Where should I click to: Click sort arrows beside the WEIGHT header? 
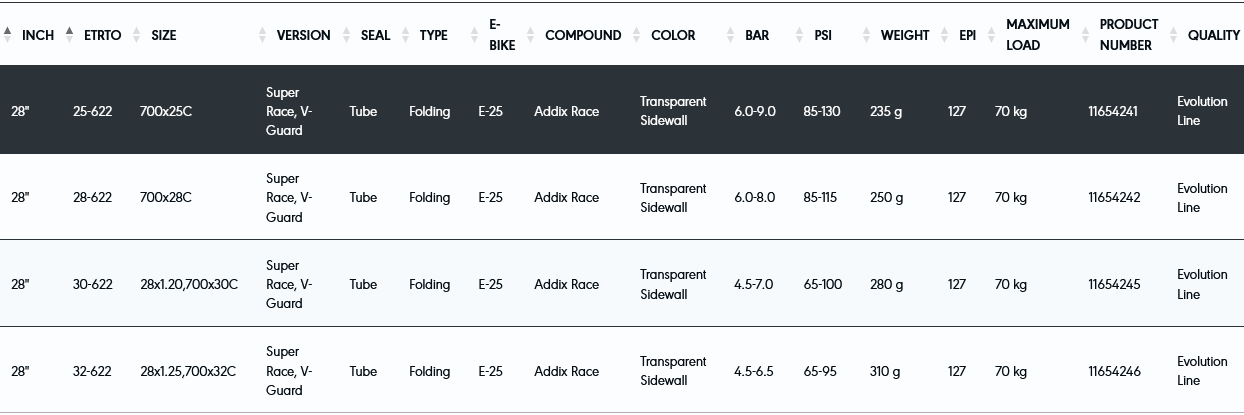tap(867, 35)
